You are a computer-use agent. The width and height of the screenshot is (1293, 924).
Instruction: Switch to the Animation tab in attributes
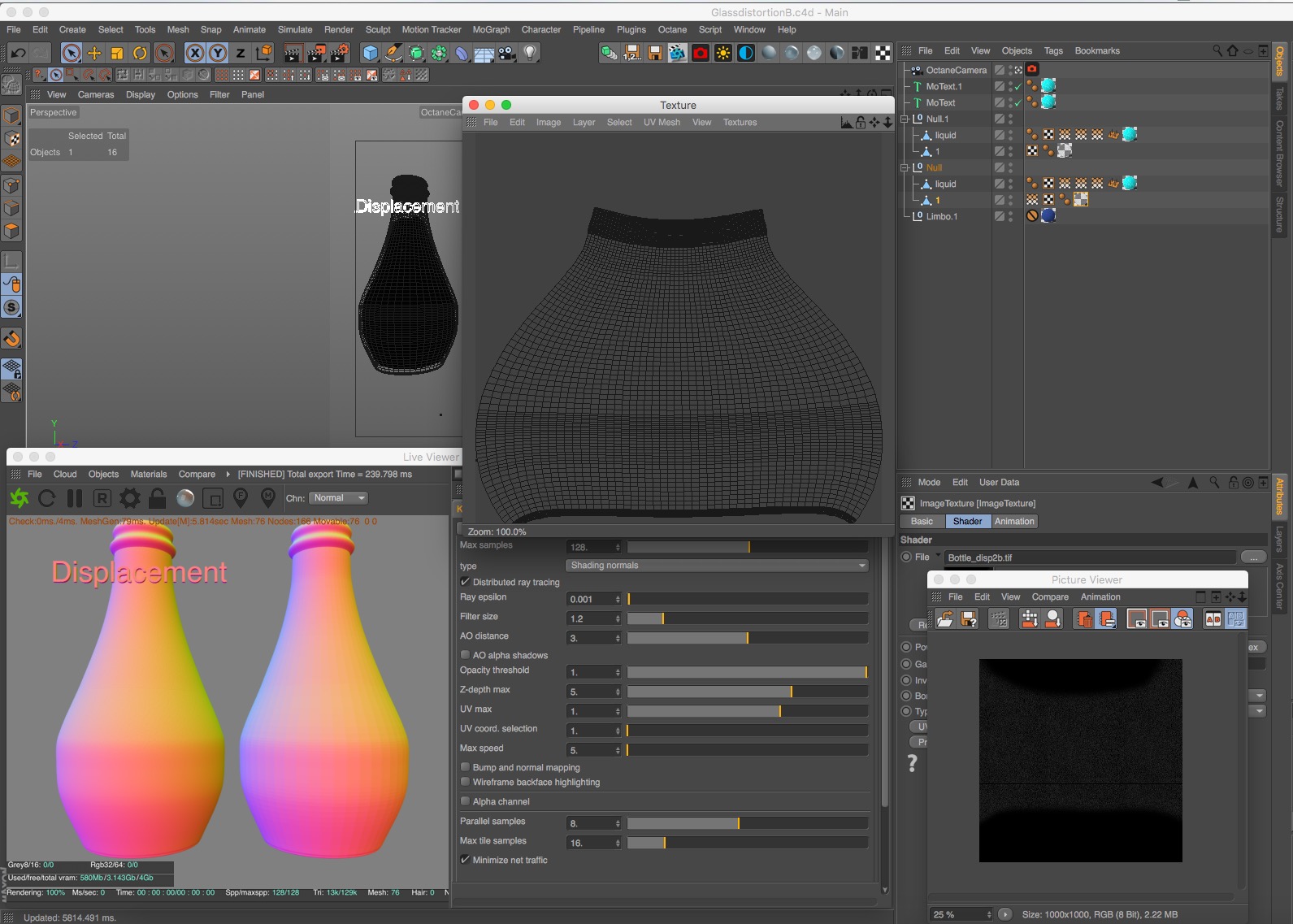[1014, 522]
